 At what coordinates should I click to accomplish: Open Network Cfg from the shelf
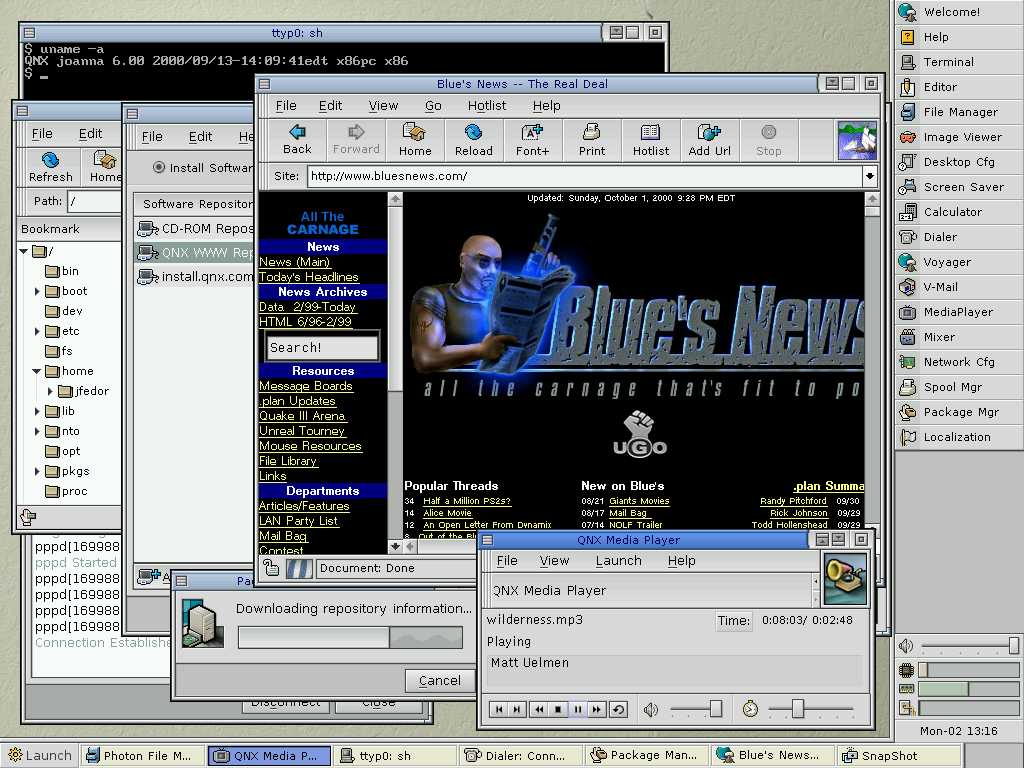pos(959,362)
